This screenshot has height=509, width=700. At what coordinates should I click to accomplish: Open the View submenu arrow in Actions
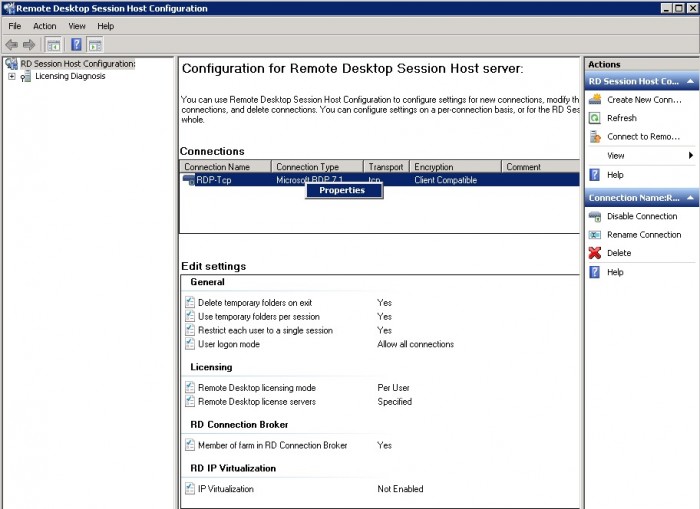[x=691, y=155]
